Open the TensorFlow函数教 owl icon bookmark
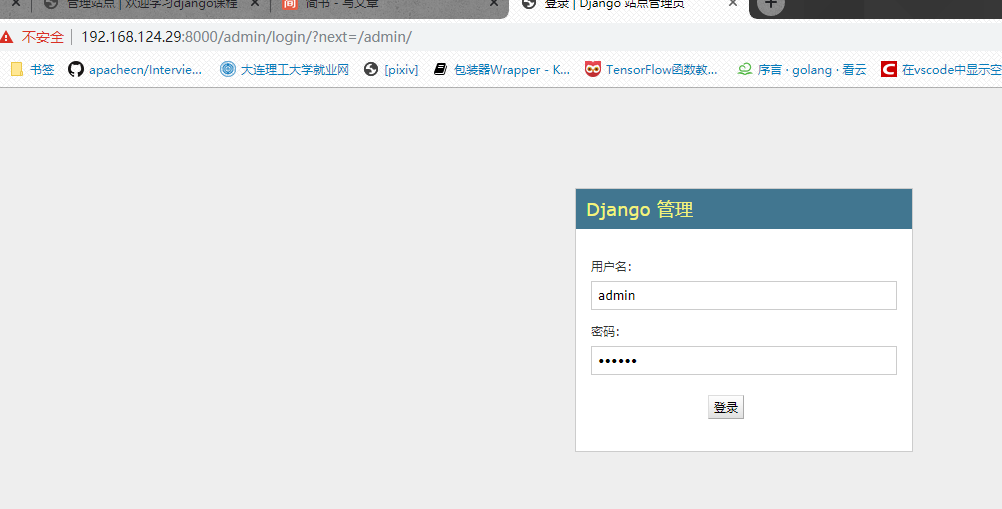This screenshot has width=1002, height=509. click(x=593, y=69)
